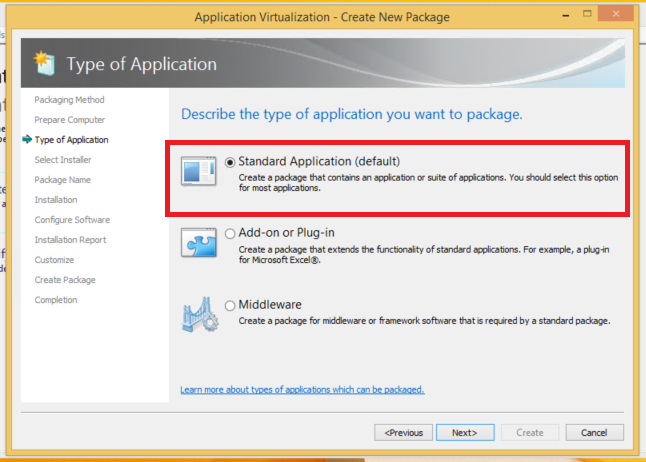Open the Configure Software step
This screenshot has height=462, width=646.
pos(72,220)
